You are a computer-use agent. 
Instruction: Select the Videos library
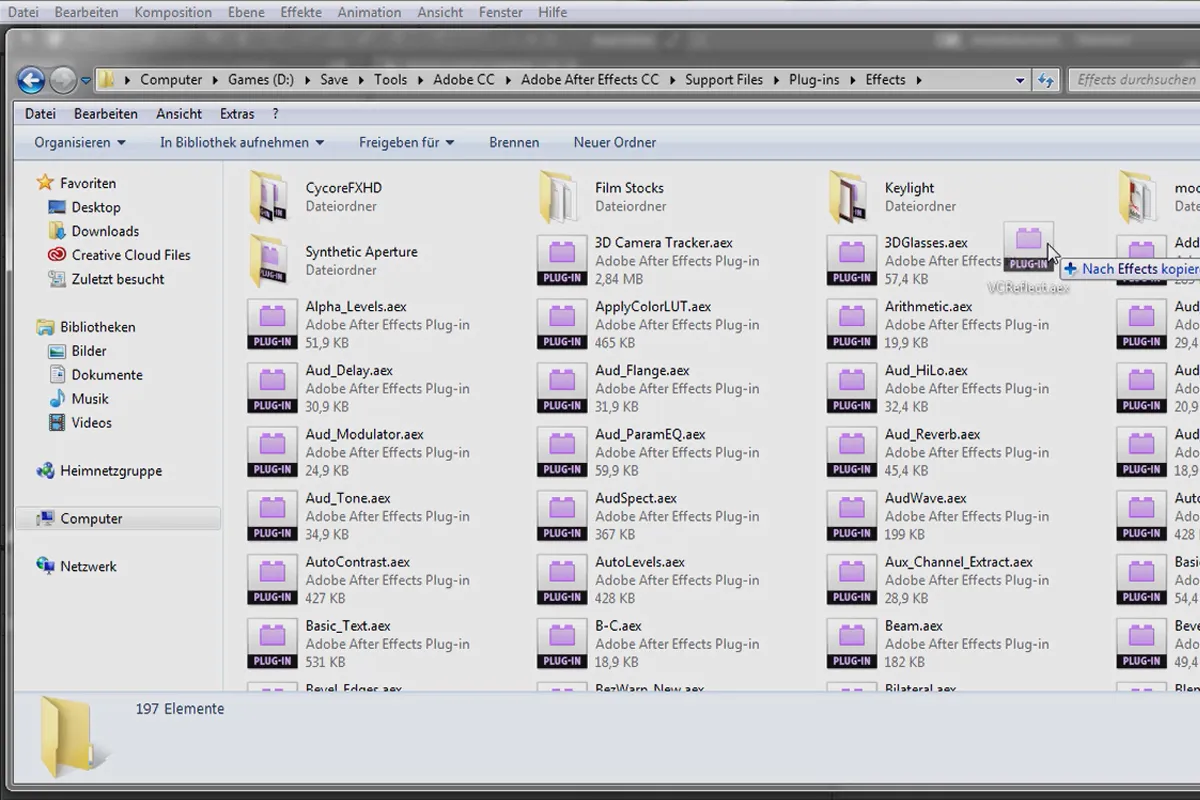pos(80,423)
